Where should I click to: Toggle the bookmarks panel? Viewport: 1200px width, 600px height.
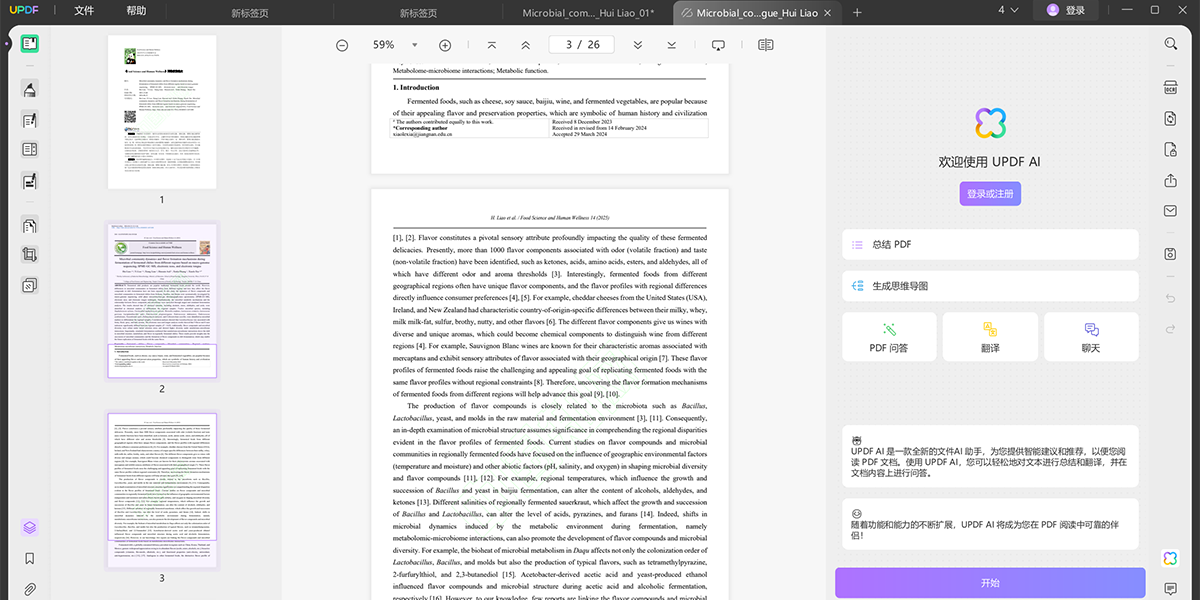pyautogui.click(x=30, y=559)
